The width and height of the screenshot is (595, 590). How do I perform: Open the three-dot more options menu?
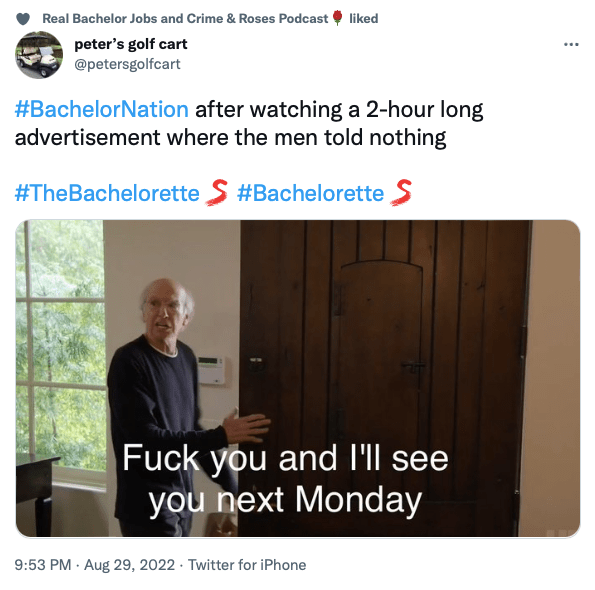pos(571,44)
